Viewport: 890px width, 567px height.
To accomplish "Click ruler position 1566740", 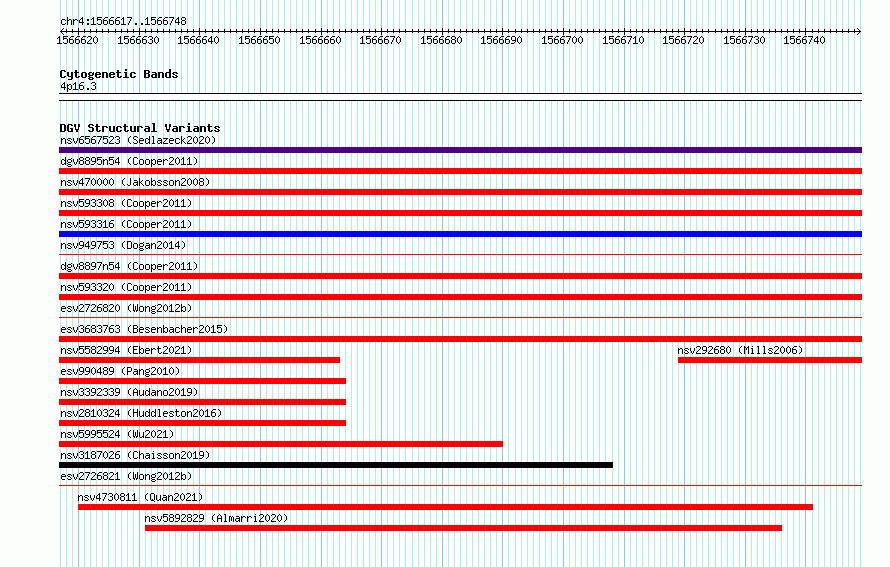I will pos(804,40).
